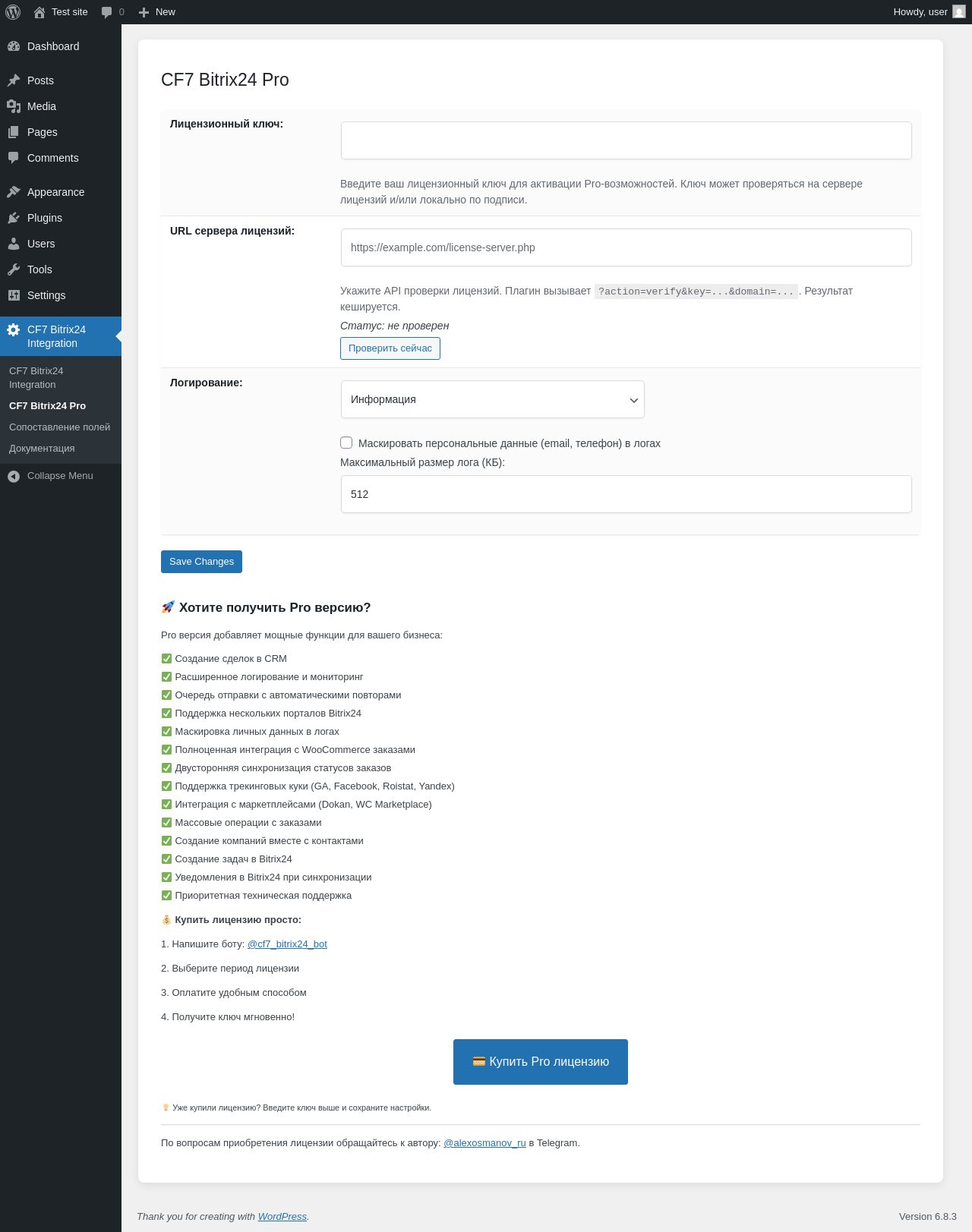
Task: Open the @alexosmanov_ru Telegram link
Action: (x=484, y=1143)
